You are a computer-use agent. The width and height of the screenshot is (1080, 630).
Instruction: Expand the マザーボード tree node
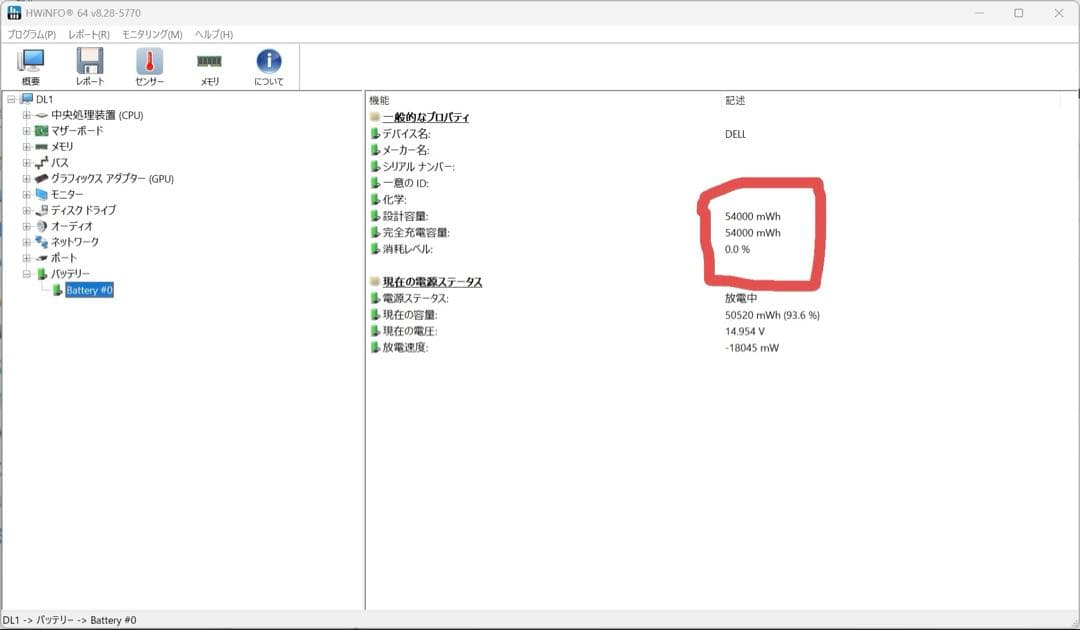pyautogui.click(x=27, y=131)
